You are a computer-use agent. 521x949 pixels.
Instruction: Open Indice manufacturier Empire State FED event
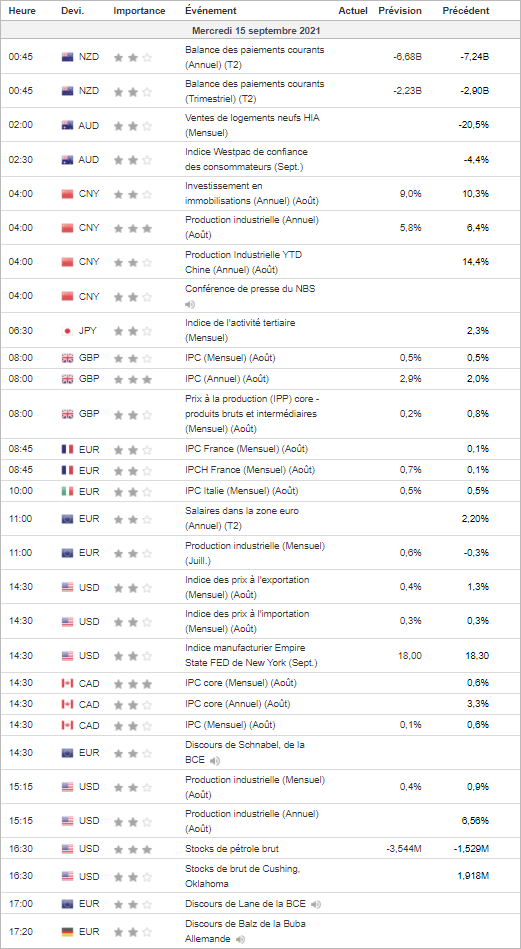point(252,655)
